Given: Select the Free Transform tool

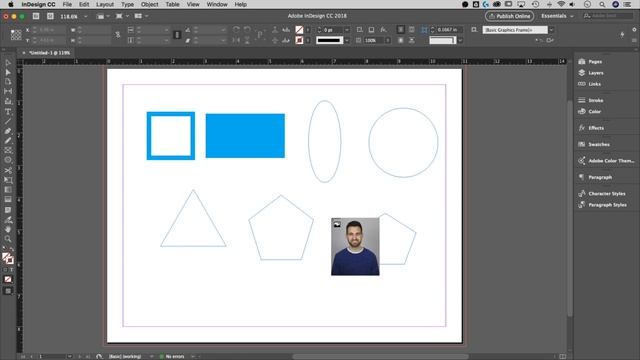Looking at the screenshot, I should pos(8,180).
